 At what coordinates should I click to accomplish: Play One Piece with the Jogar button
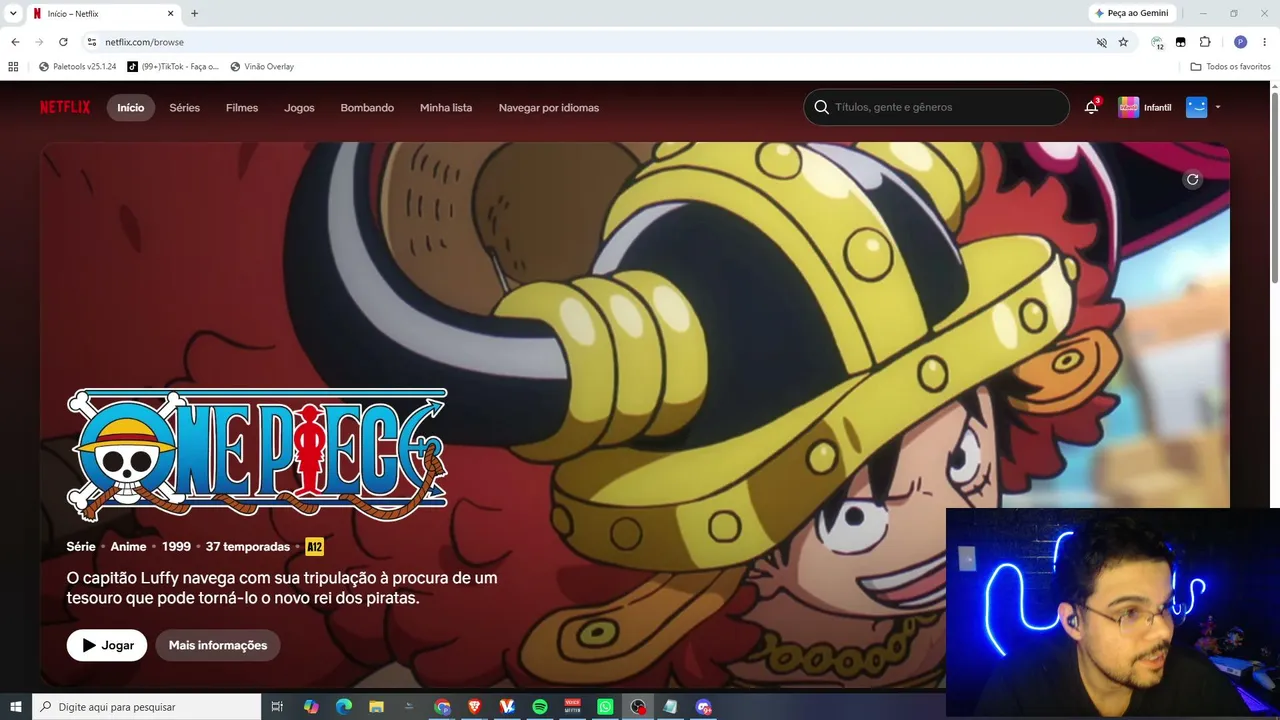(x=107, y=645)
